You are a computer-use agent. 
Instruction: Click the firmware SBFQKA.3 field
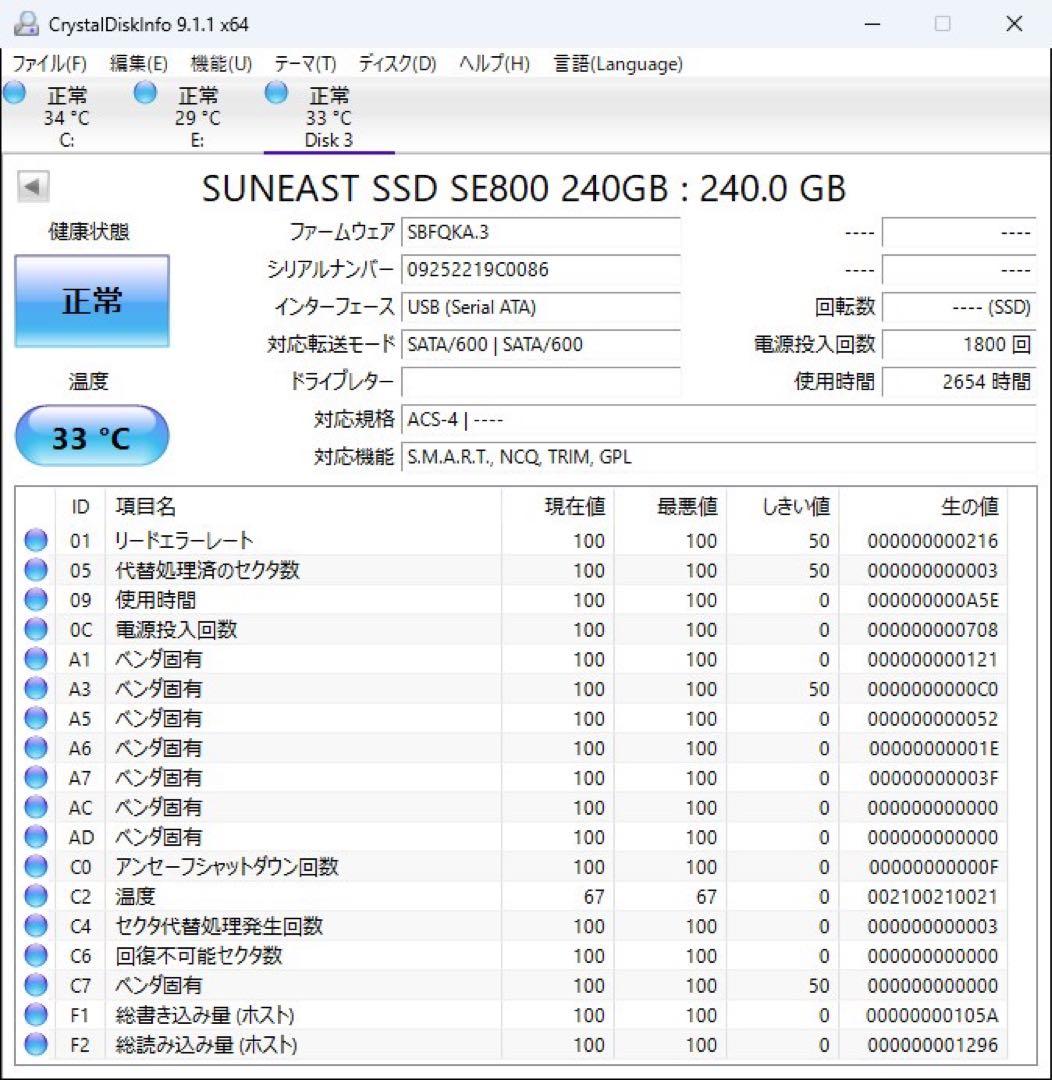(540, 233)
